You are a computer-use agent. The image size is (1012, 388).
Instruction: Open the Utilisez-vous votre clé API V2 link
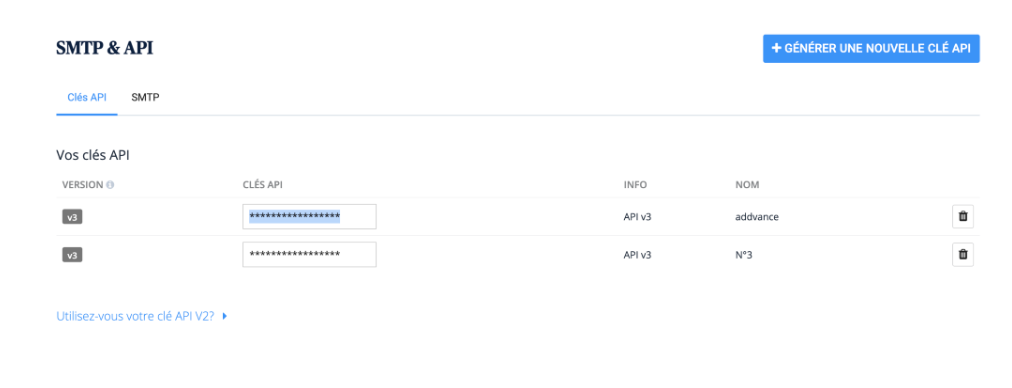(135, 317)
